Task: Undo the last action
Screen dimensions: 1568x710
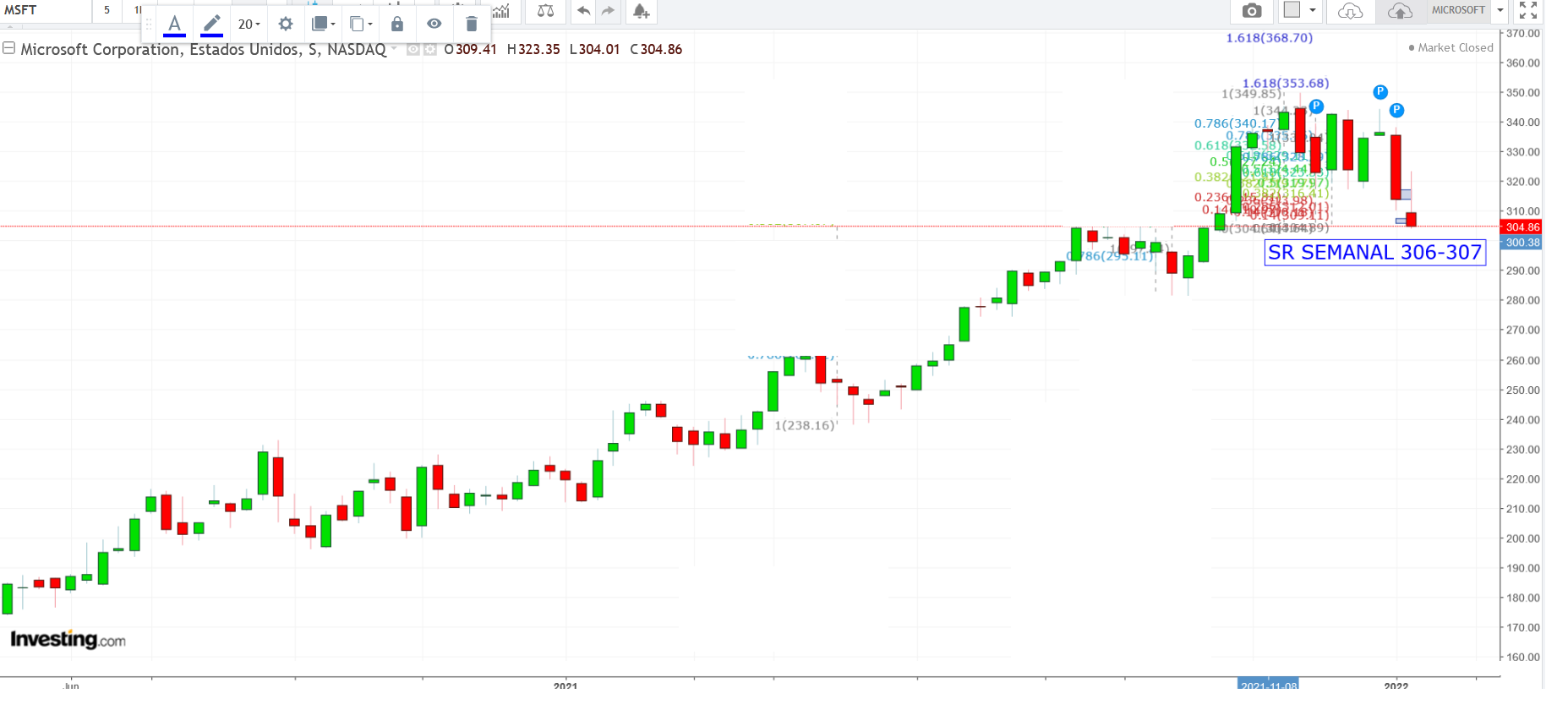Action: 583,11
